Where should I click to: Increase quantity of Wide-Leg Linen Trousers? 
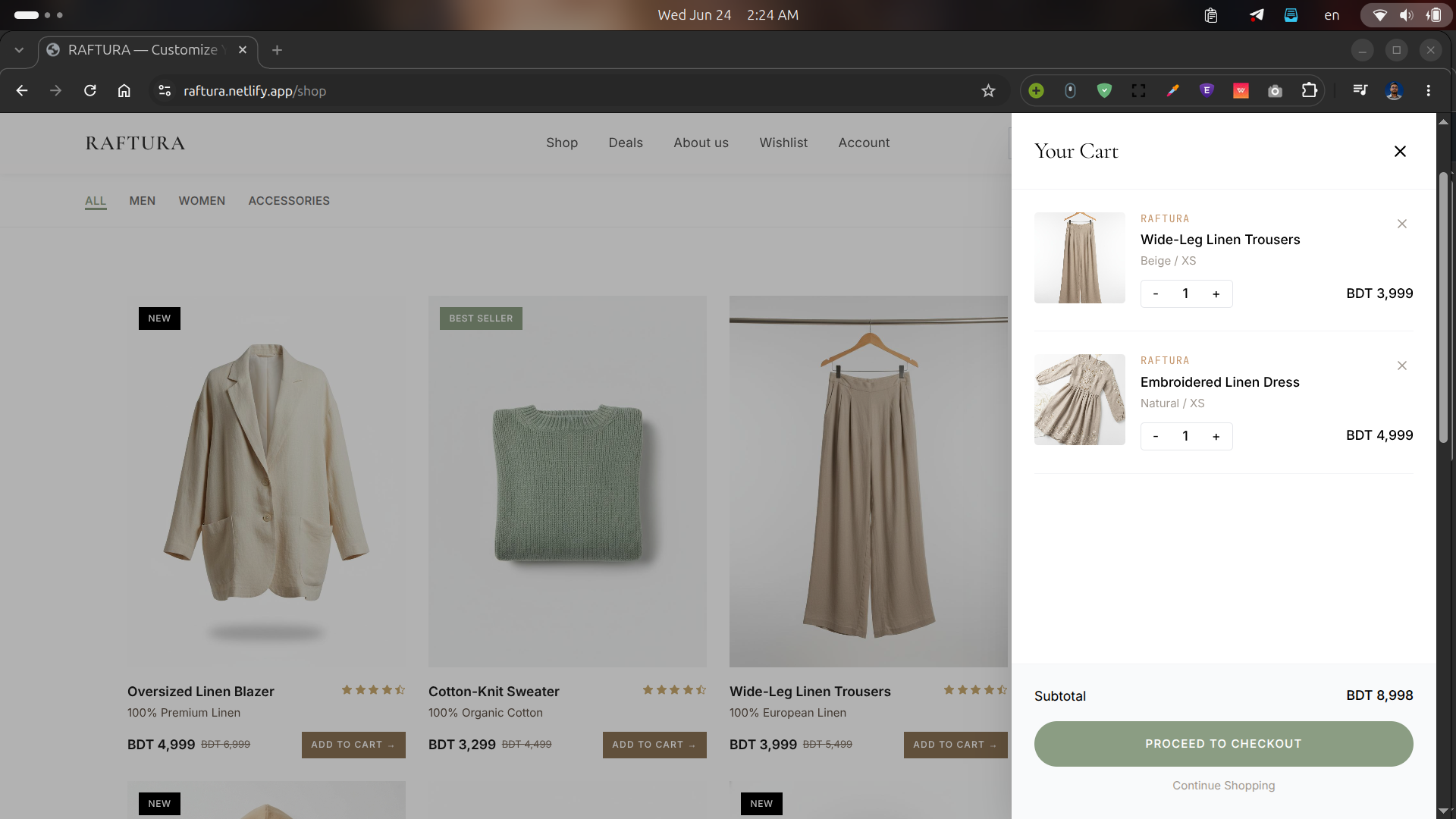(1216, 294)
